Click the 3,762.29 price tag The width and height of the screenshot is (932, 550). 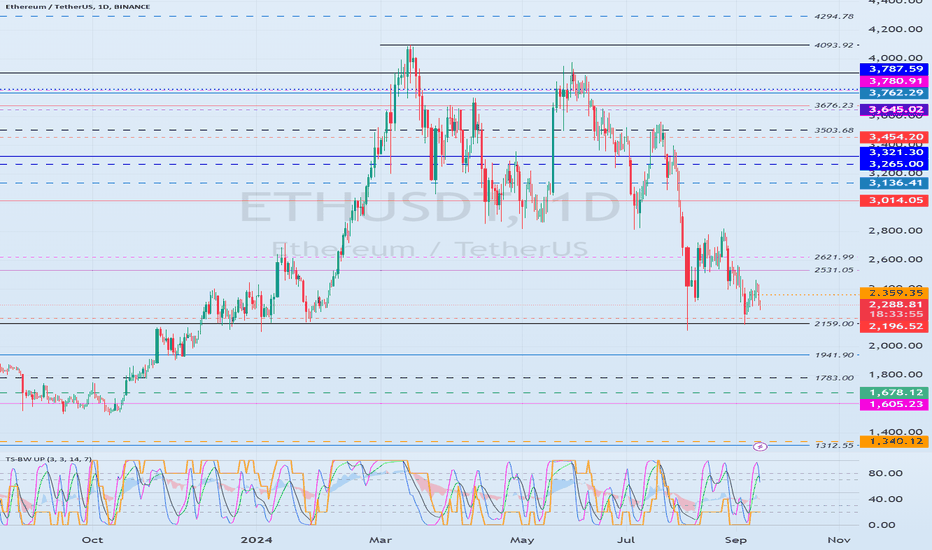point(894,93)
